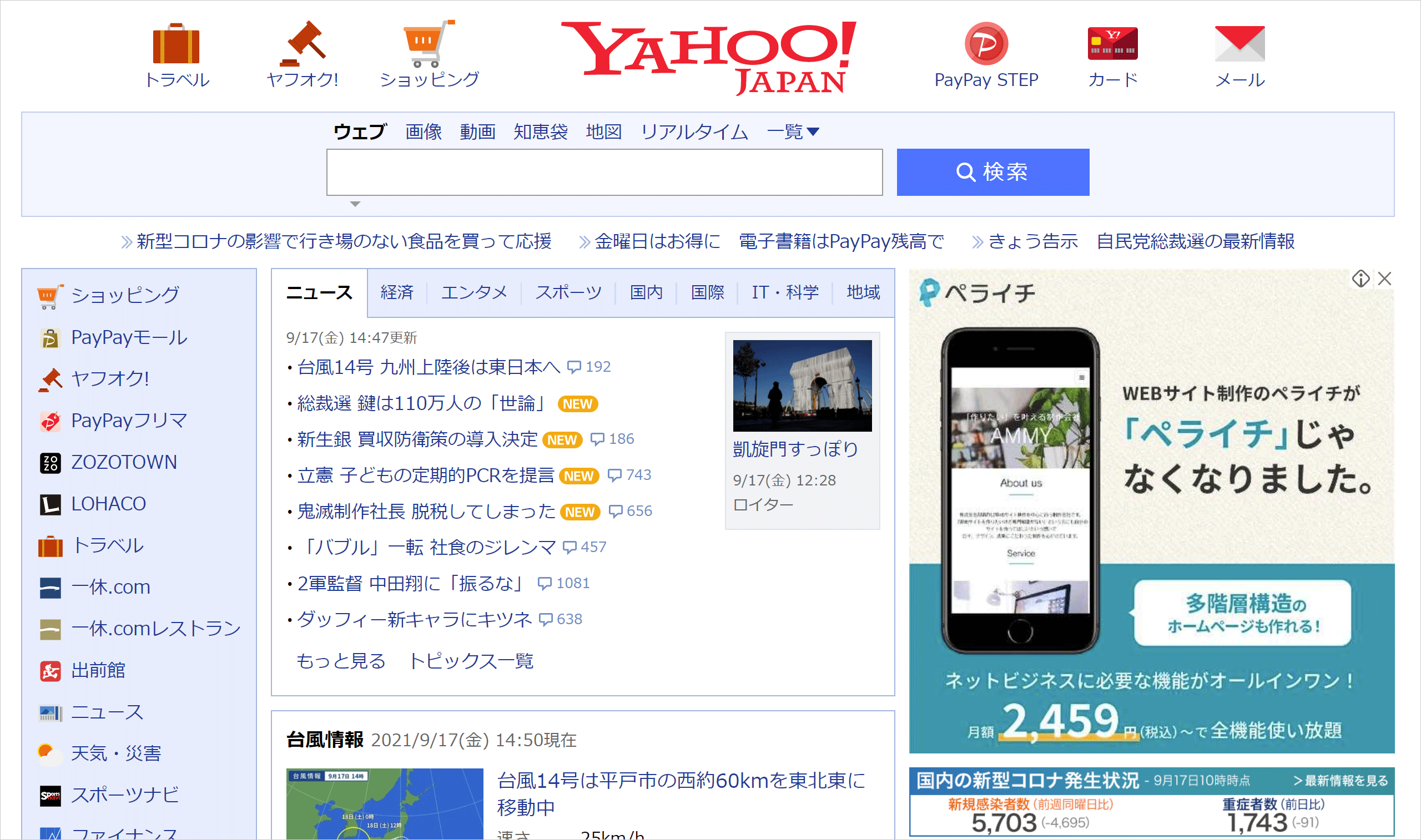Open Yahoo Auctions gavel icon in header
Image resolution: width=1421 pixels, height=840 pixels.
(303, 44)
